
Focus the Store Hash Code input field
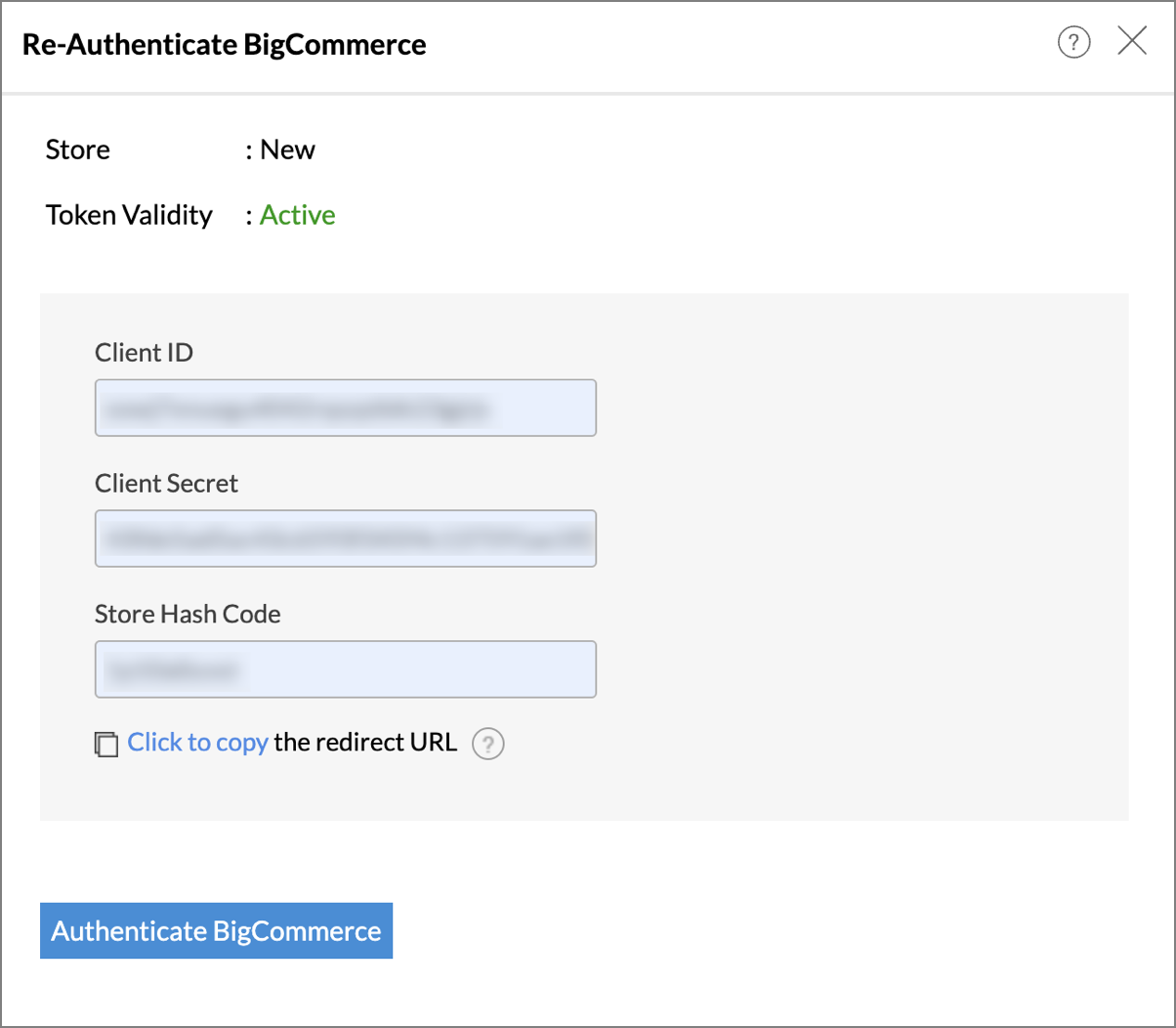[x=345, y=669]
